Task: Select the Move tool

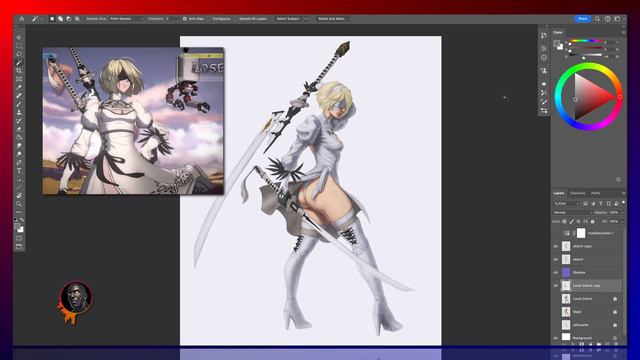Action: [19, 38]
